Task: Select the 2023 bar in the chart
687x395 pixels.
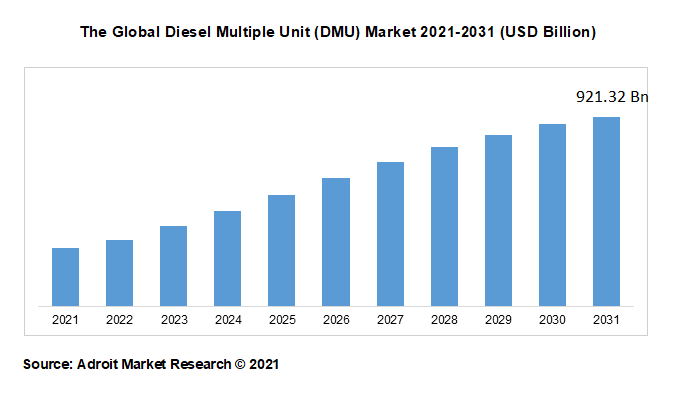Action: pos(174,266)
